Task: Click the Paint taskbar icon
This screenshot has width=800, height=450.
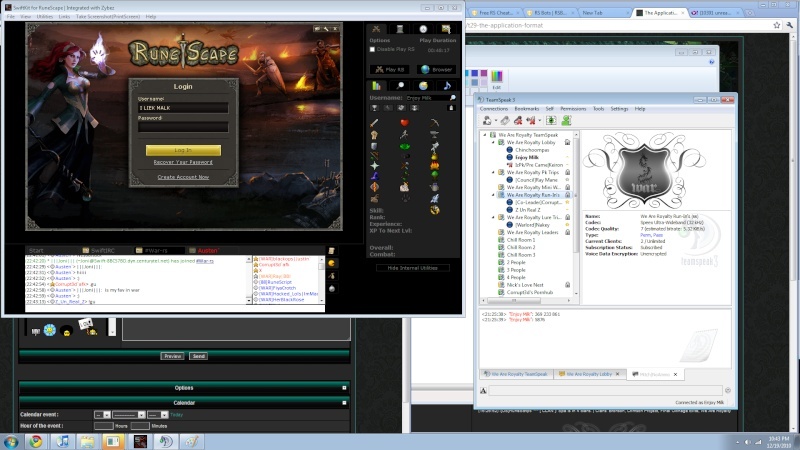Action: point(191,441)
